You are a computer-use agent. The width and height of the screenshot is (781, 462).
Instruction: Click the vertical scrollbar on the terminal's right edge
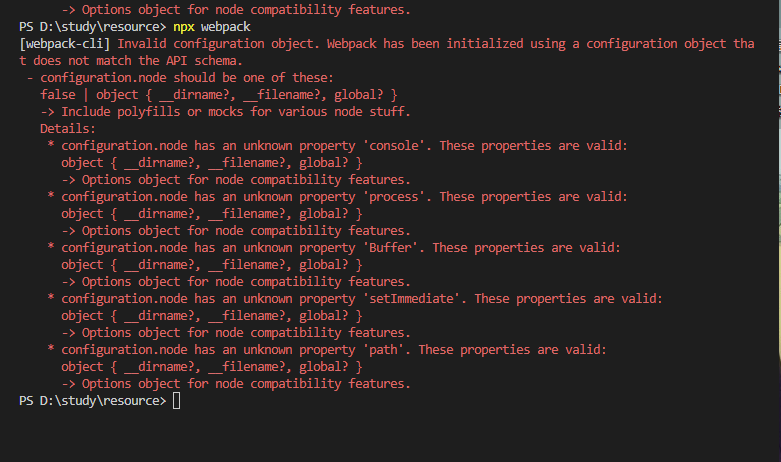pyautogui.click(x=776, y=200)
